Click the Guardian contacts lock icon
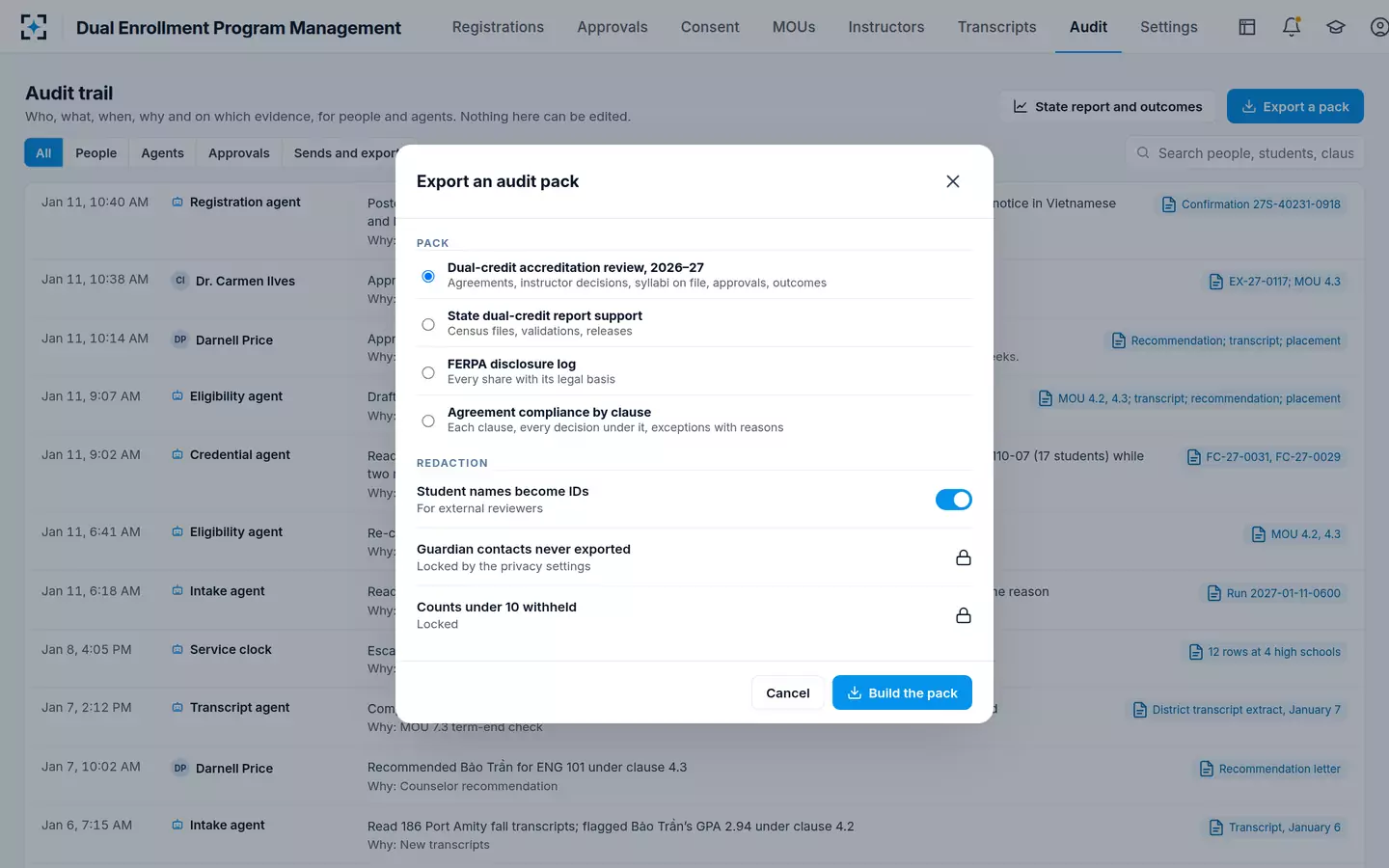This screenshot has width=1389, height=868. (x=964, y=557)
